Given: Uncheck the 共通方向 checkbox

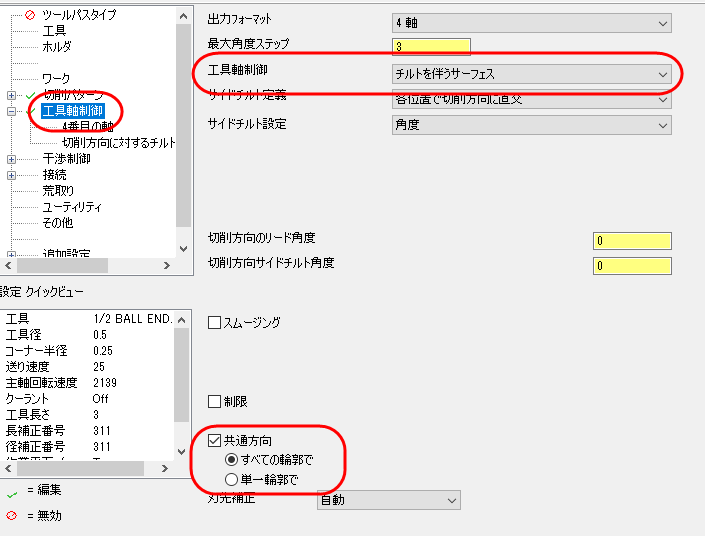Looking at the screenshot, I should click(x=214, y=441).
